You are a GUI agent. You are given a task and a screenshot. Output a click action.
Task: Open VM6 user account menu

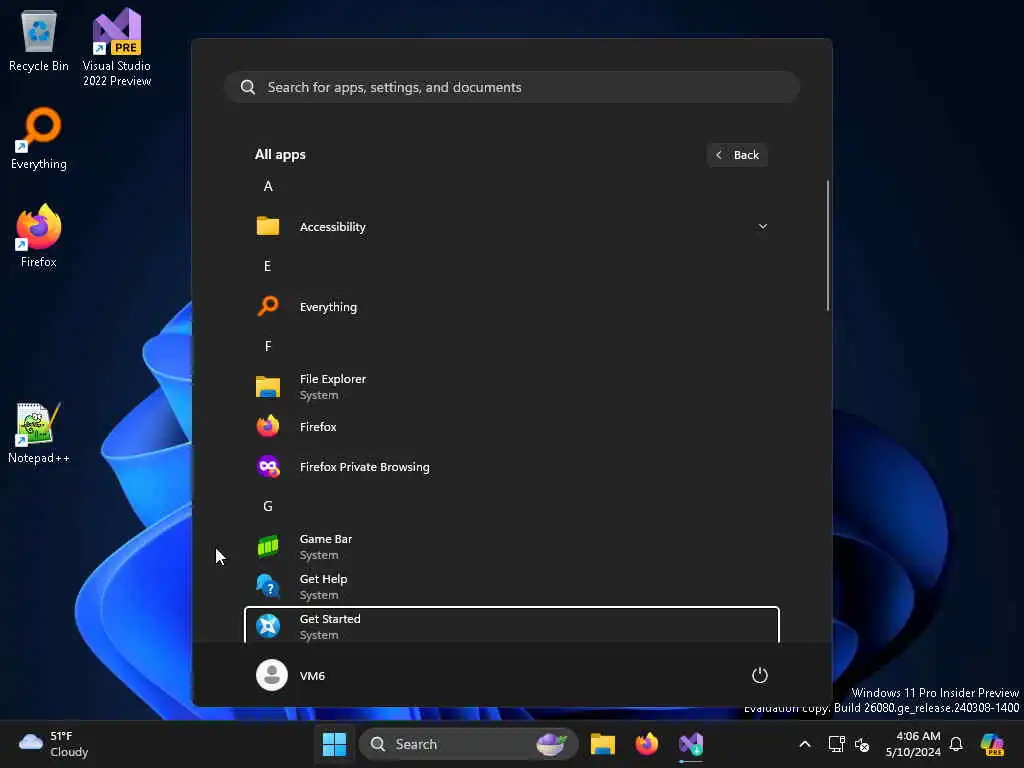(291, 675)
